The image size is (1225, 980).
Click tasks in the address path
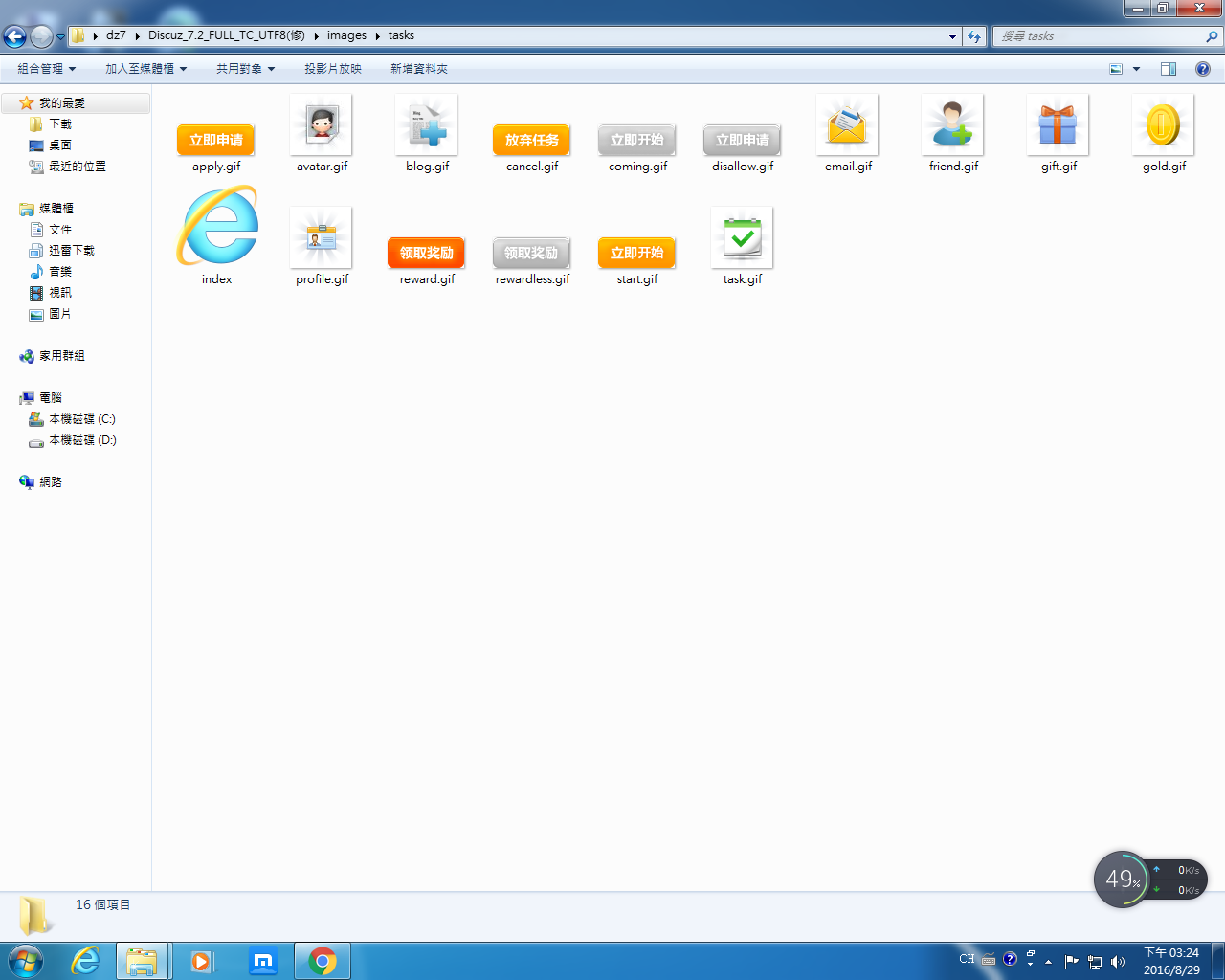[x=401, y=35]
